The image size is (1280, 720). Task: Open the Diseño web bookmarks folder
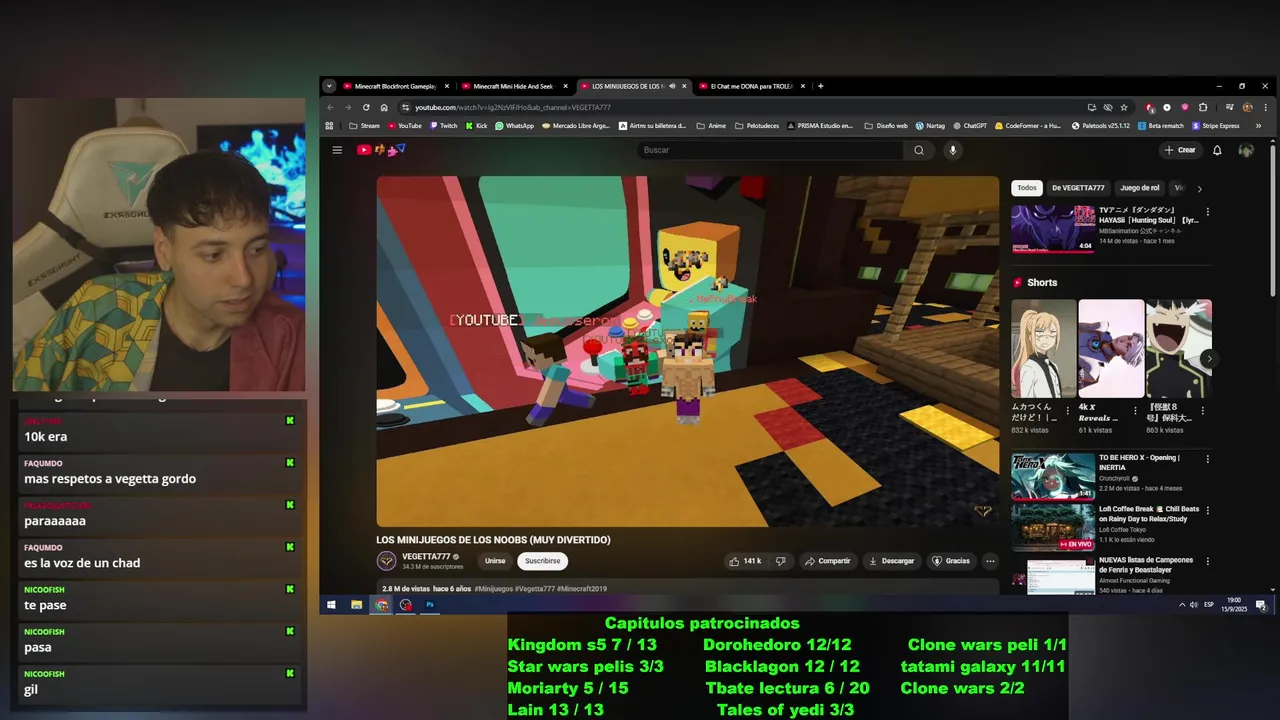[x=886, y=126]
